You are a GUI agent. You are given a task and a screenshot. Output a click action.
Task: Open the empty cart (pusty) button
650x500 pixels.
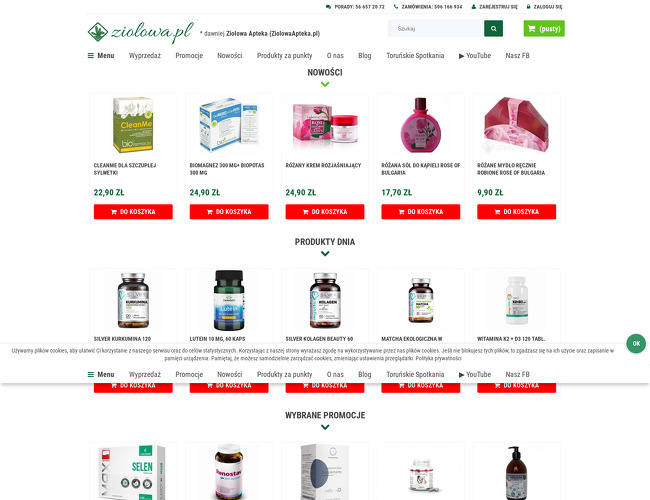coord(544,29)
